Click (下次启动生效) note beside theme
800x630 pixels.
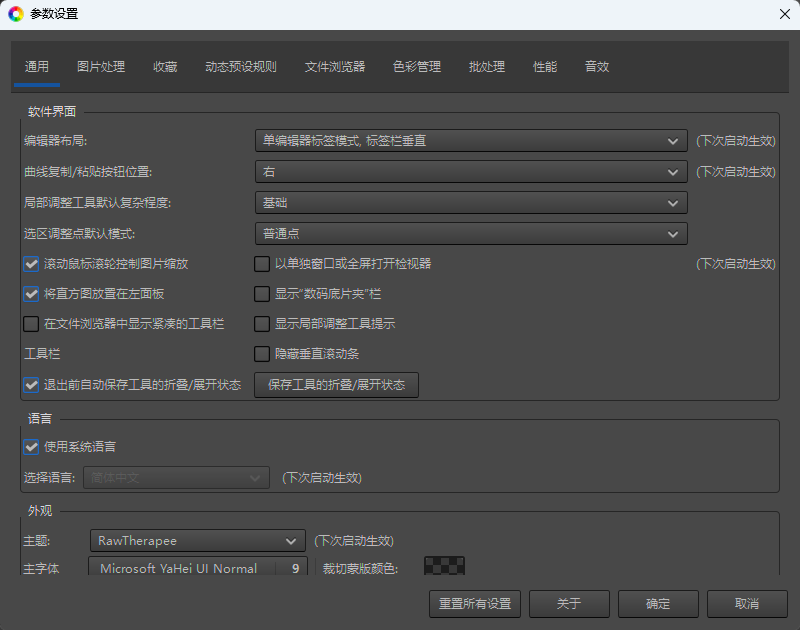[354, 541]
